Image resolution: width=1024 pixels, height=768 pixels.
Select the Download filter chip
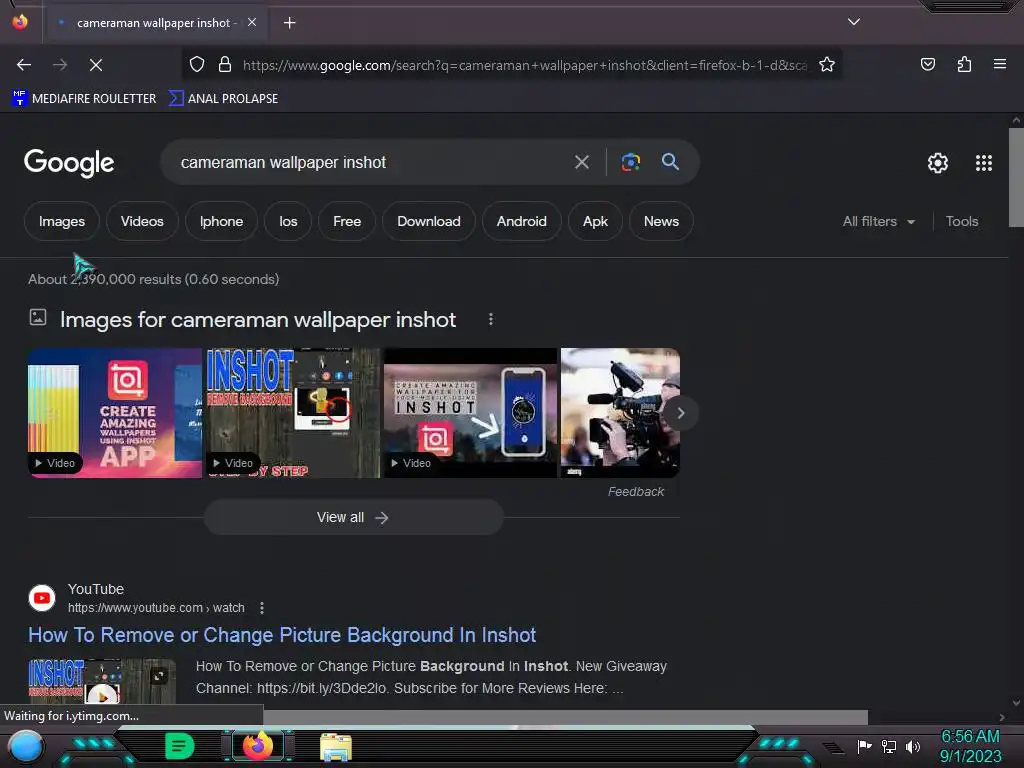[428, 221]
